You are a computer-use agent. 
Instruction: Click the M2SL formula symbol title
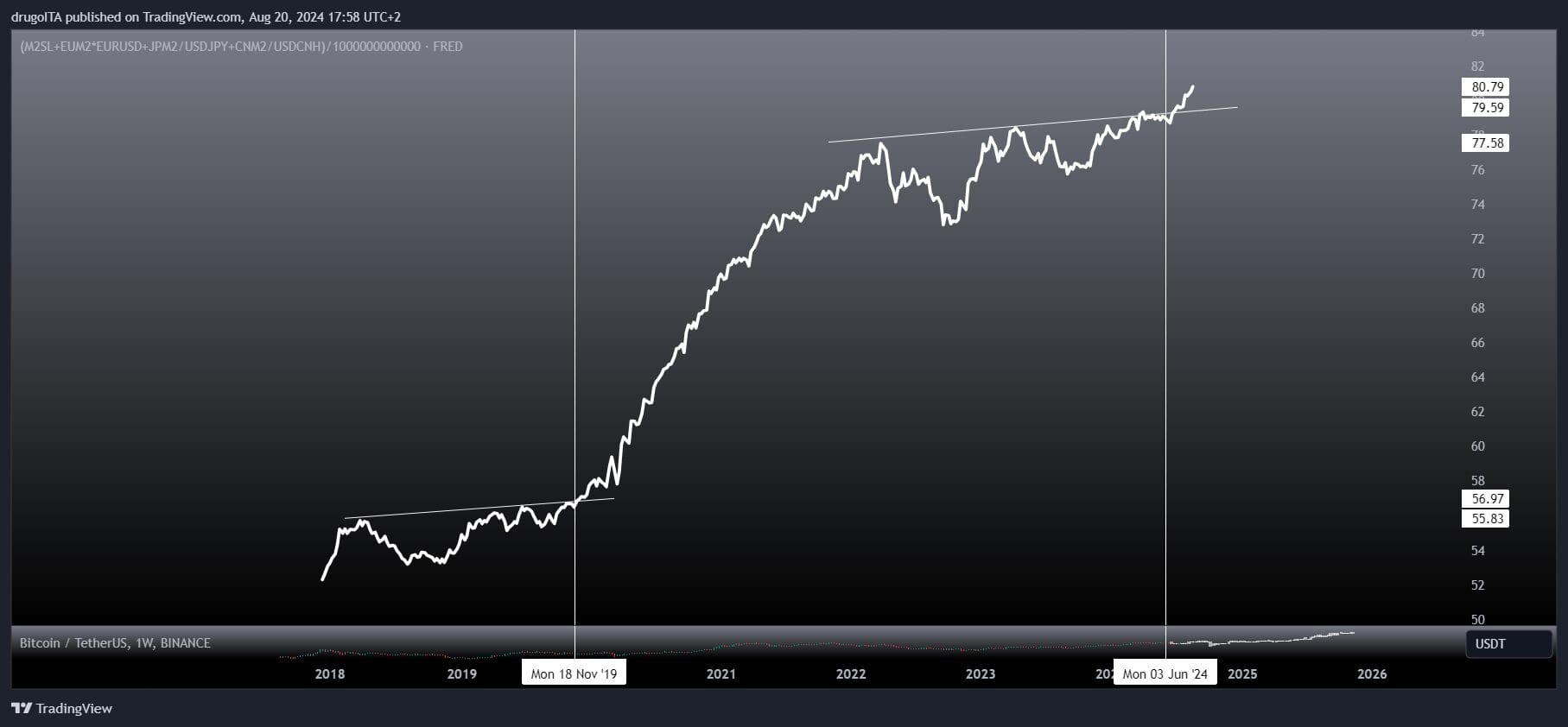(x=241, y=47)
